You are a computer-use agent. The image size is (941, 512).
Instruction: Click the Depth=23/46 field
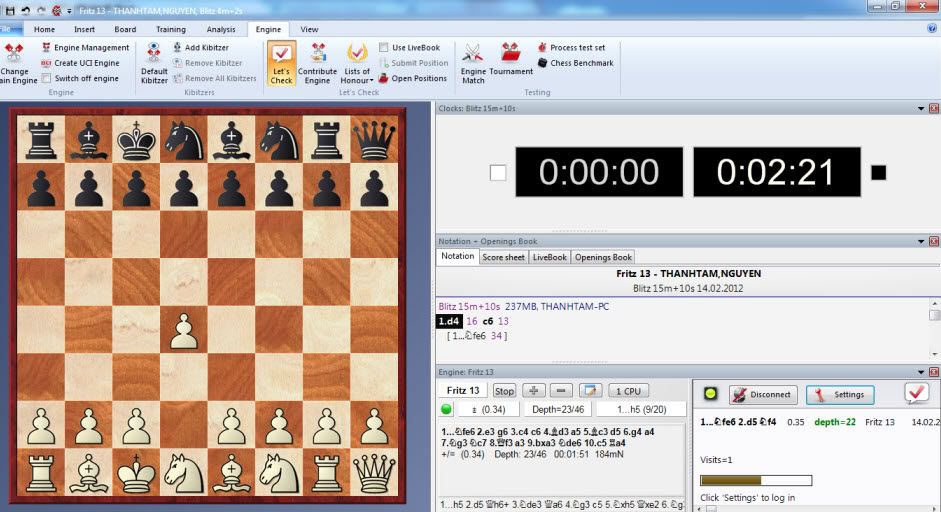pyautogui.click(x=558, y=409)
